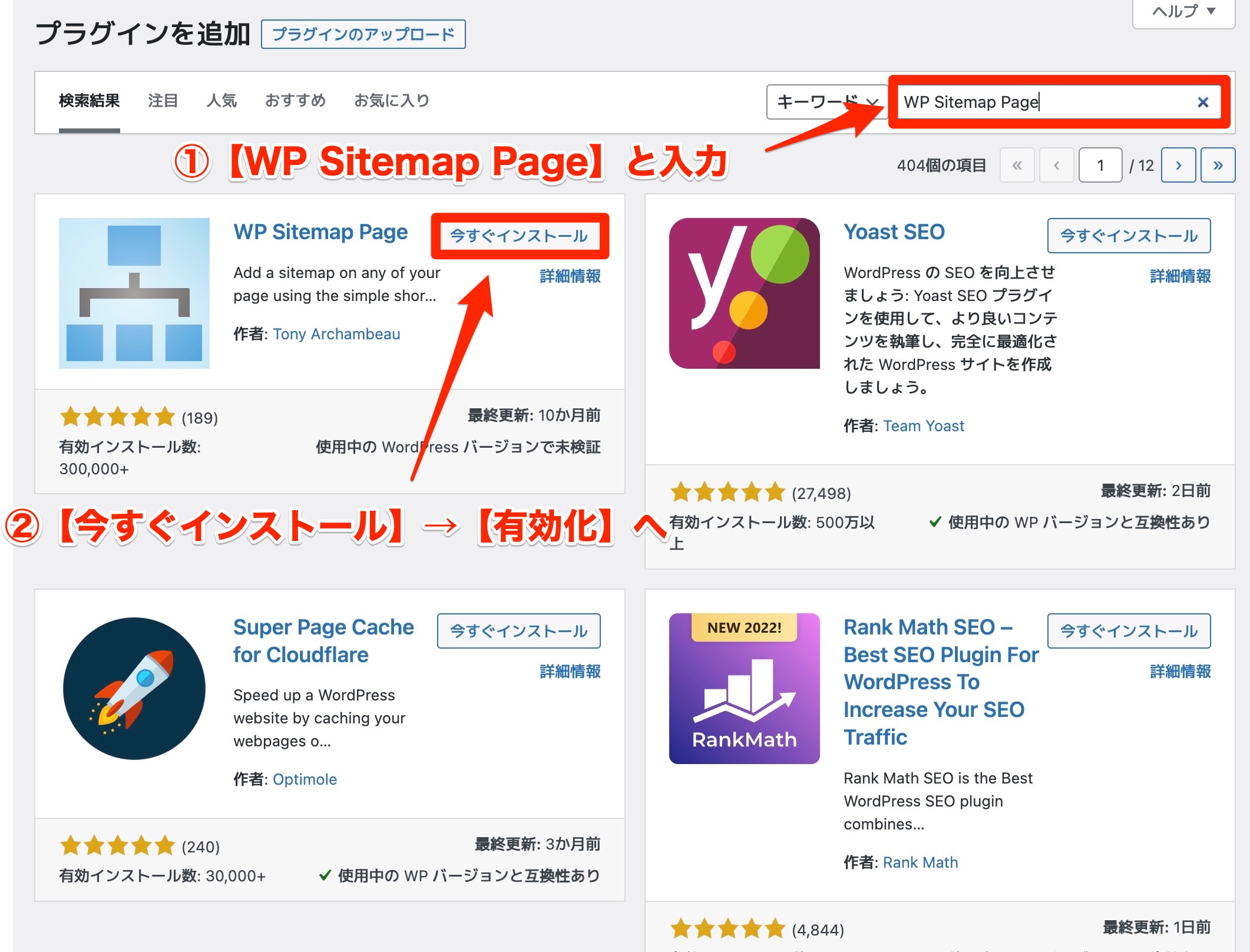This screenshot has height=952, width=1250.
Task: Click プラグインのアップロード button
Action: click(x=363, y=34)
